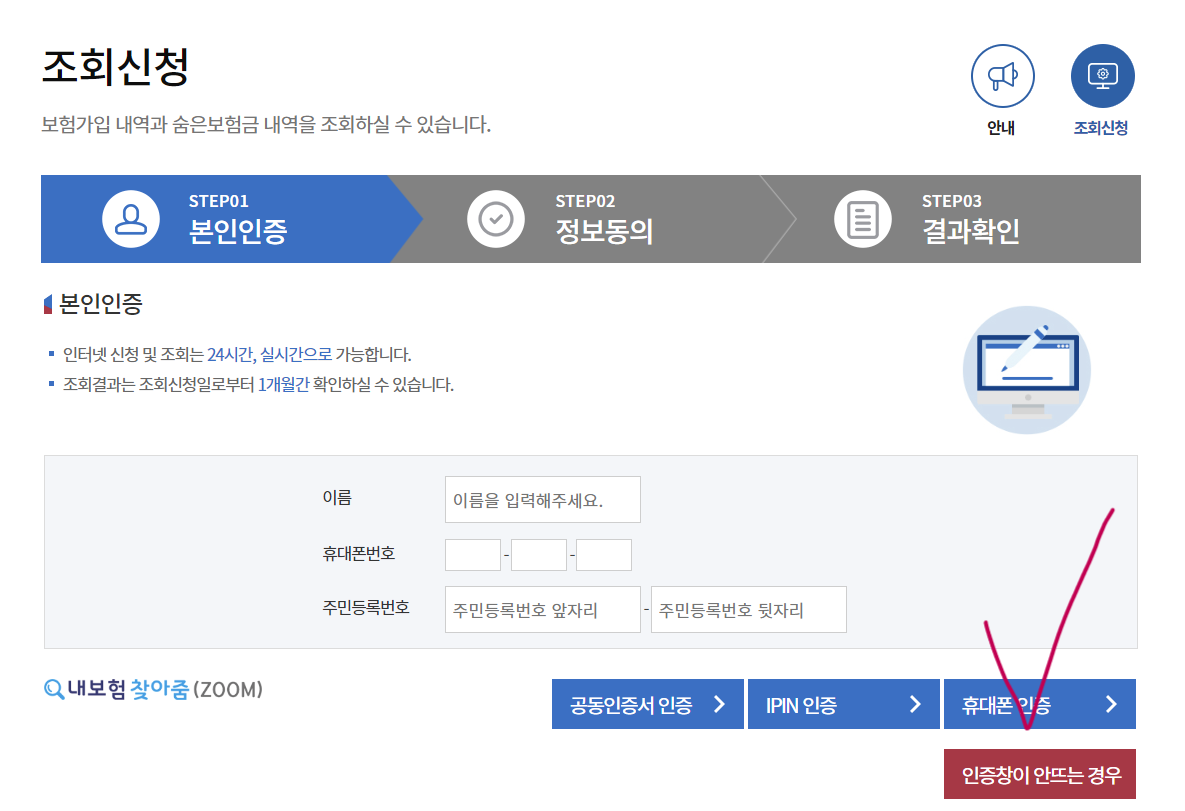Click the 인증창이 안뜨는 경우 button
Viewport: 1185px width, 811px height.
pyautogui.click(x=1040, y=774)
